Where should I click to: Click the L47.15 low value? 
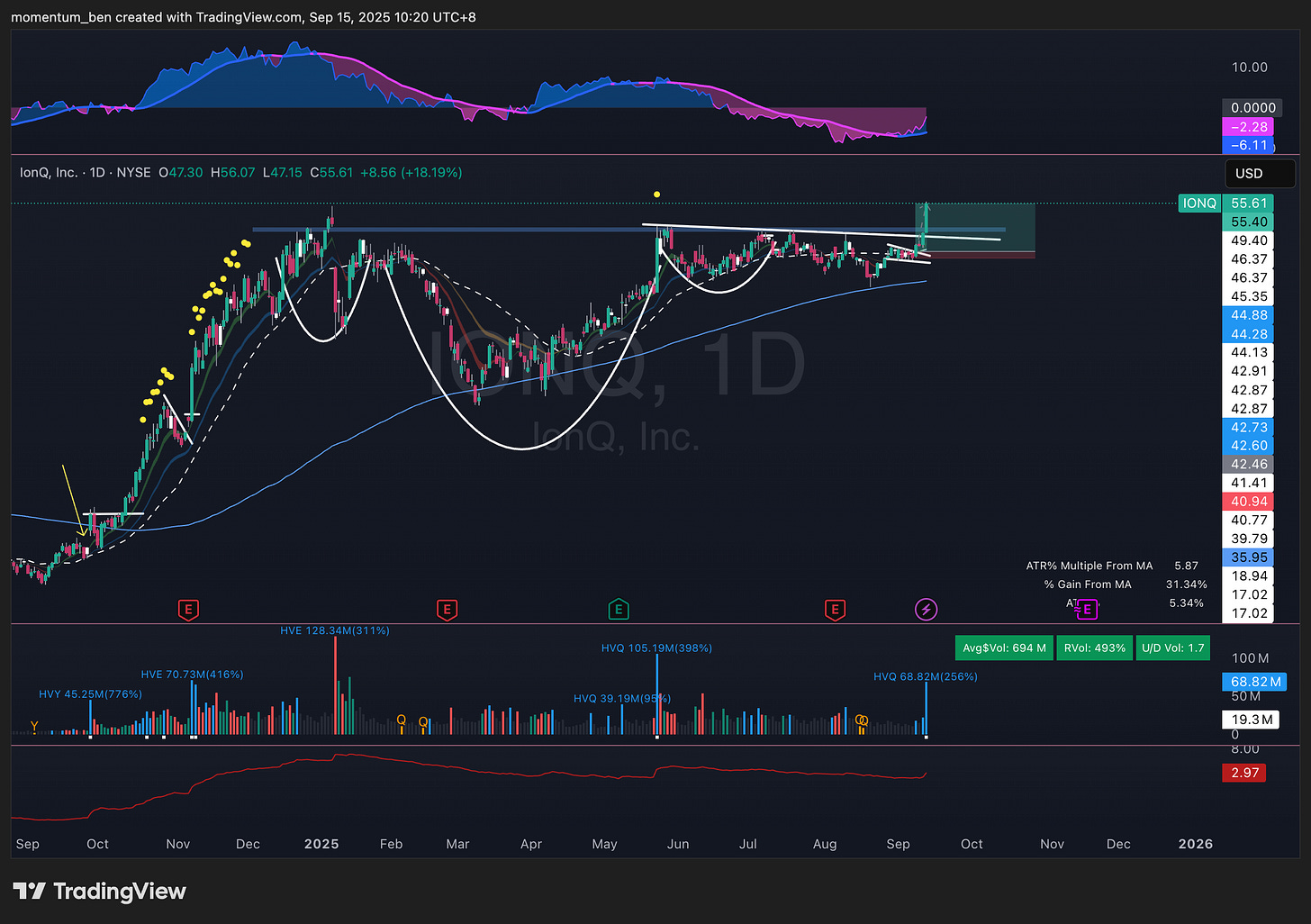283,172
